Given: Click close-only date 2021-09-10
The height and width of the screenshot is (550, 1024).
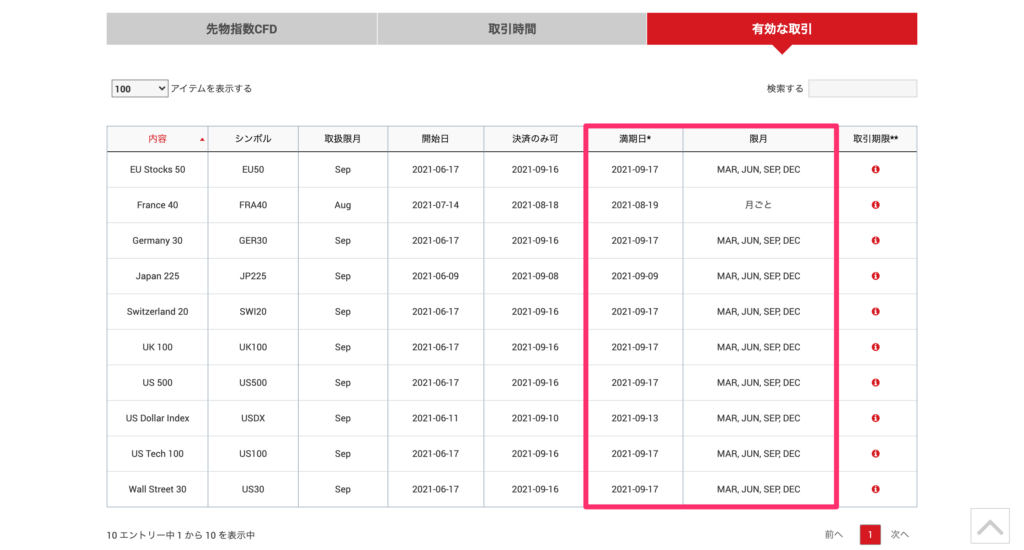Looking at the screenshot, I should click(535, 418).
